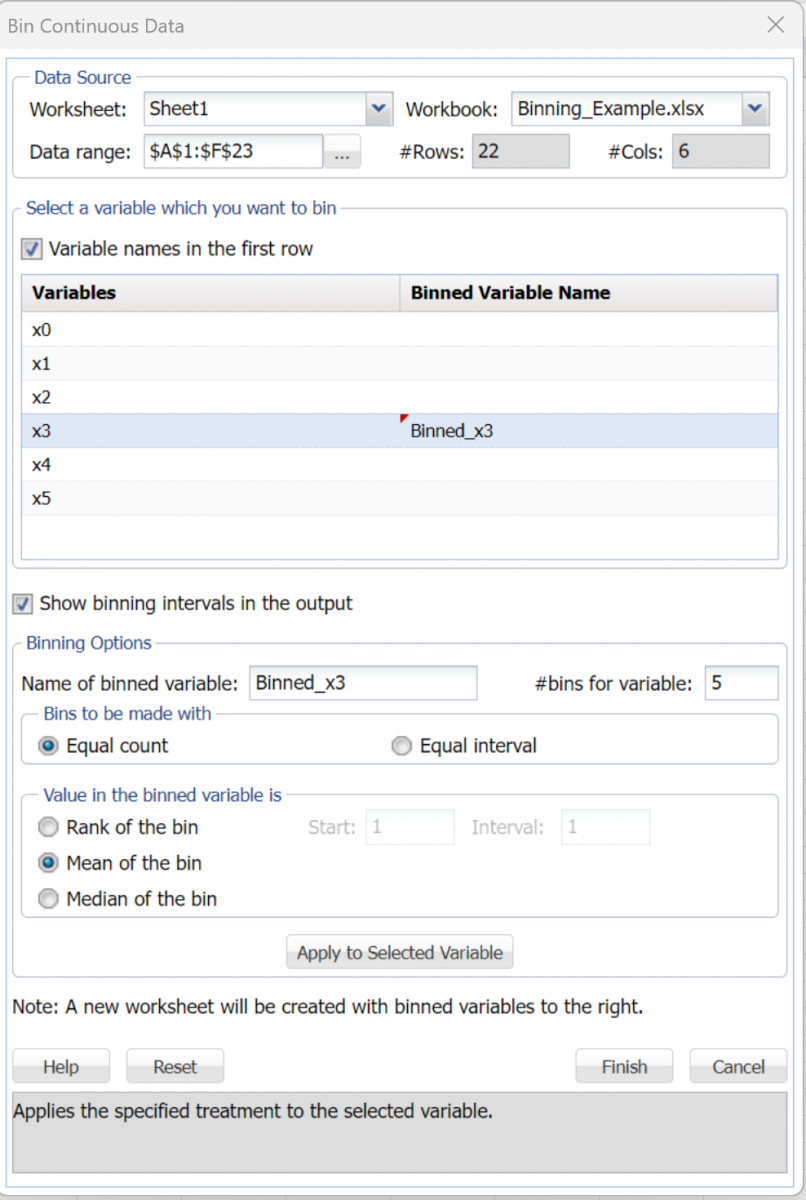Reset the dialog settings
The width and height of the screenshot is (806, 1200).
click(175, 1067)
